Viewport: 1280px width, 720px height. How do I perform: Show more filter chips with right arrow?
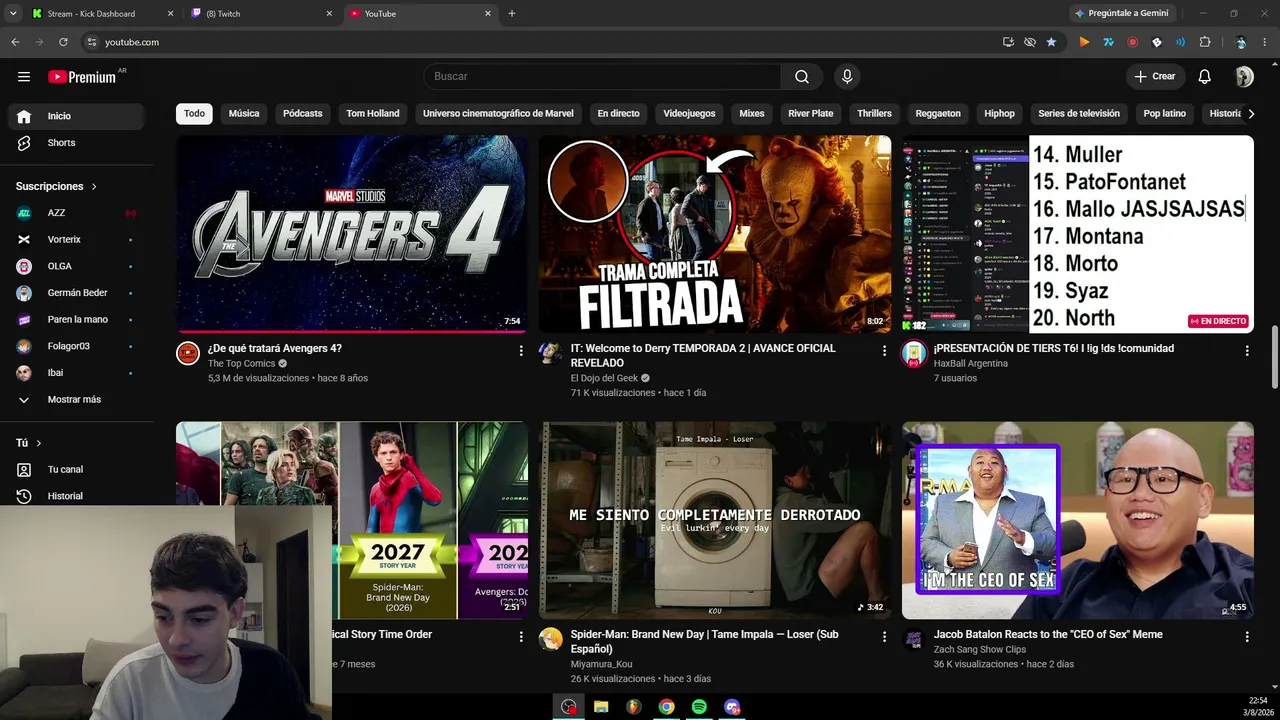pyautogui.click(x=1251, y=113)
